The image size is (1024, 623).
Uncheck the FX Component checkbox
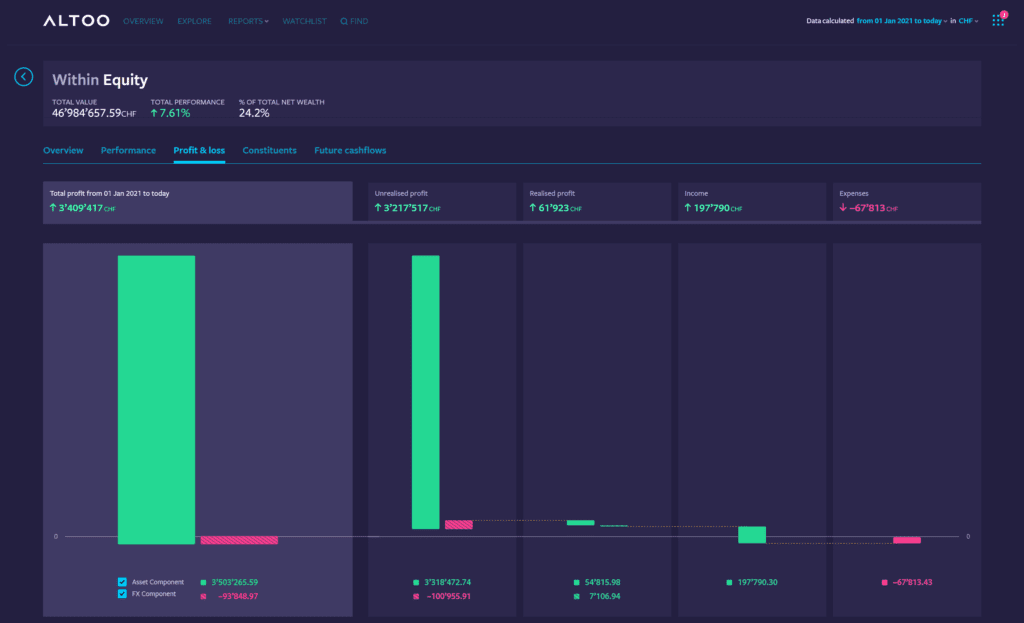point(122,594)
